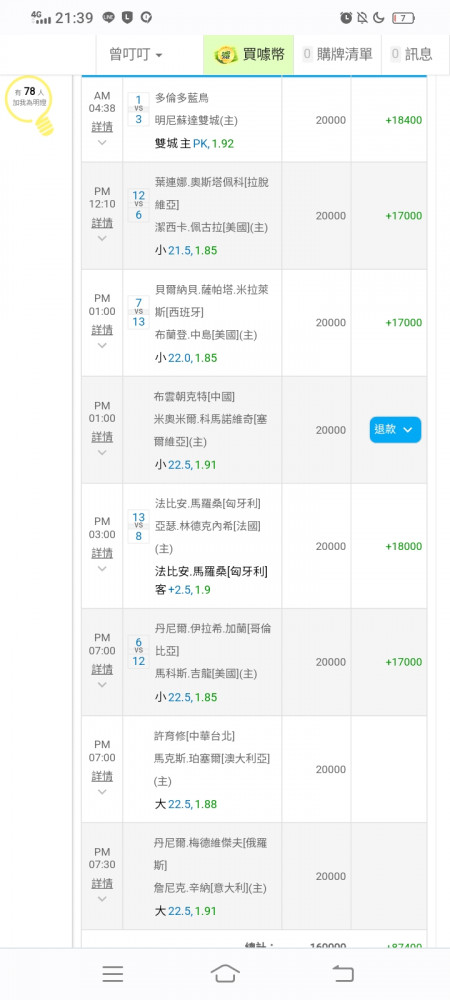Open the blue 退款 refund dropdown
450x1000 pixels.
click(x=395, y=430)
